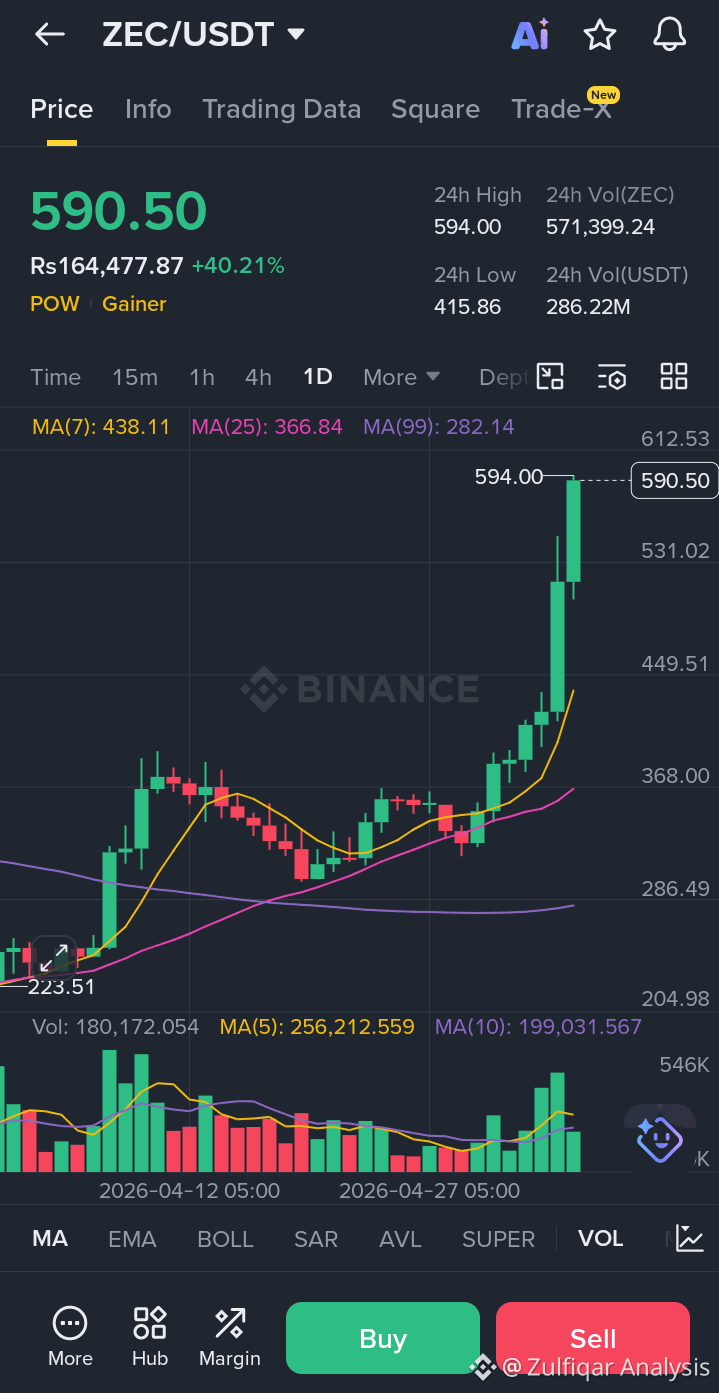Screen dimensions: 719x1393
Task: Tap the back arrow icon
Action: tap(49, 34)
